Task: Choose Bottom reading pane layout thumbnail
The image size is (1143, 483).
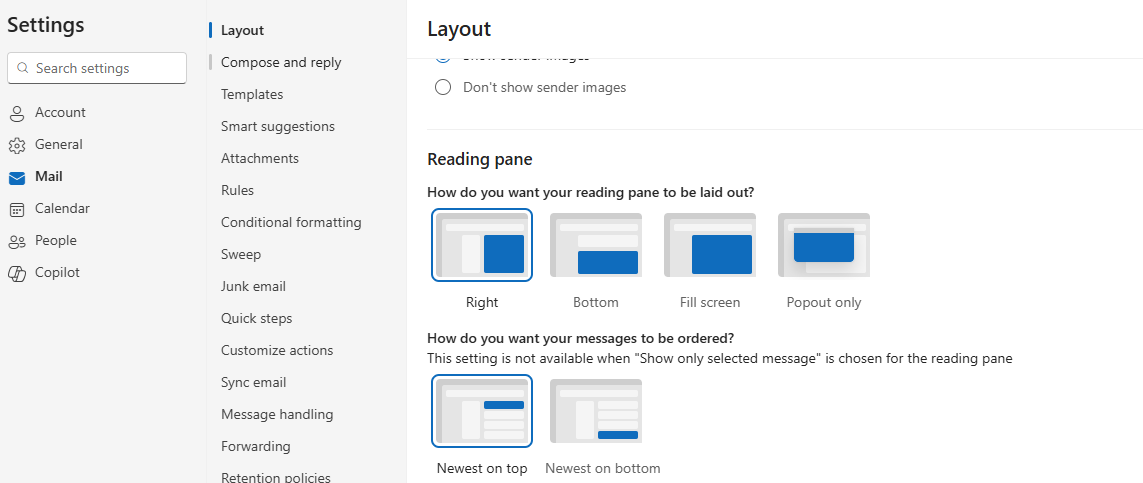Action: tap(596, 245)
